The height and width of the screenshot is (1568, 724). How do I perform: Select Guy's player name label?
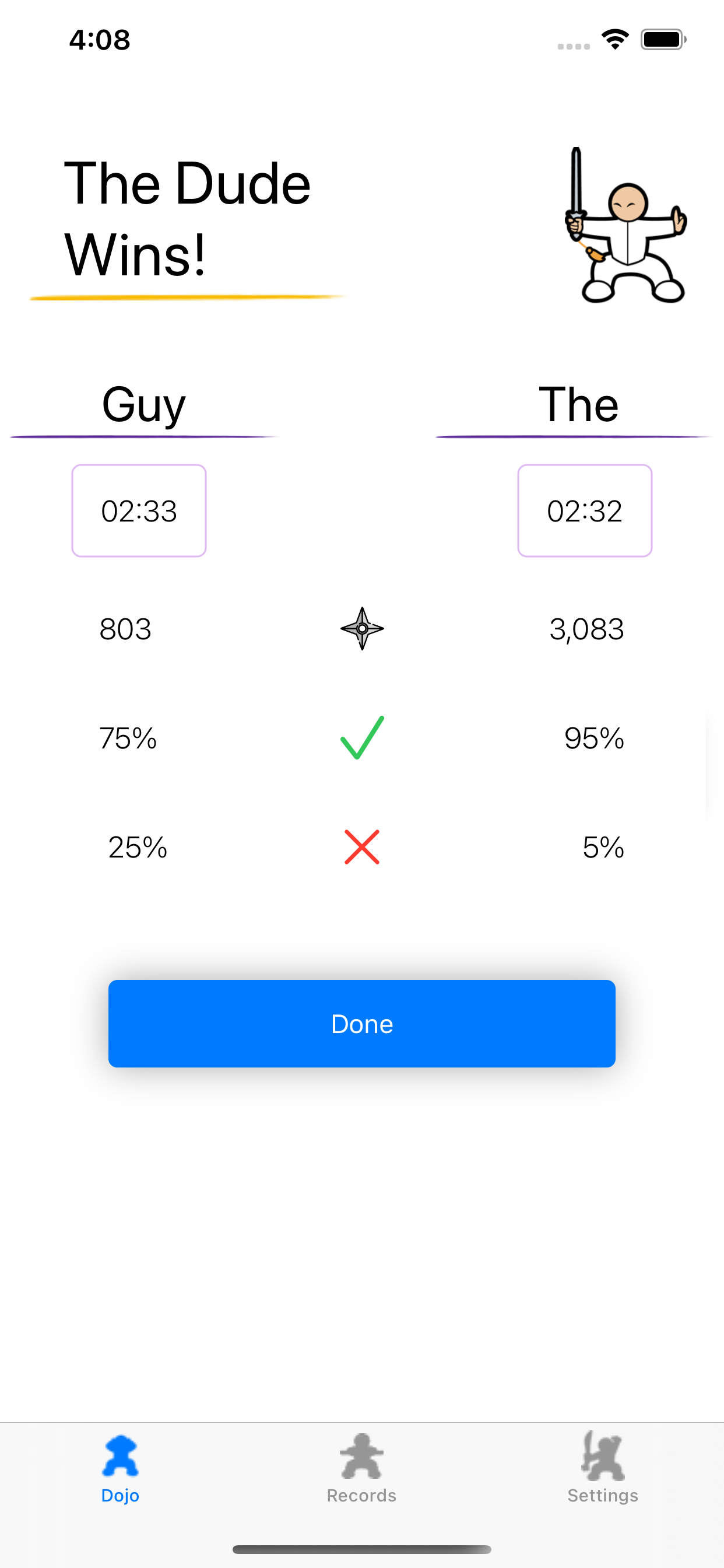(x=143, y=405)
